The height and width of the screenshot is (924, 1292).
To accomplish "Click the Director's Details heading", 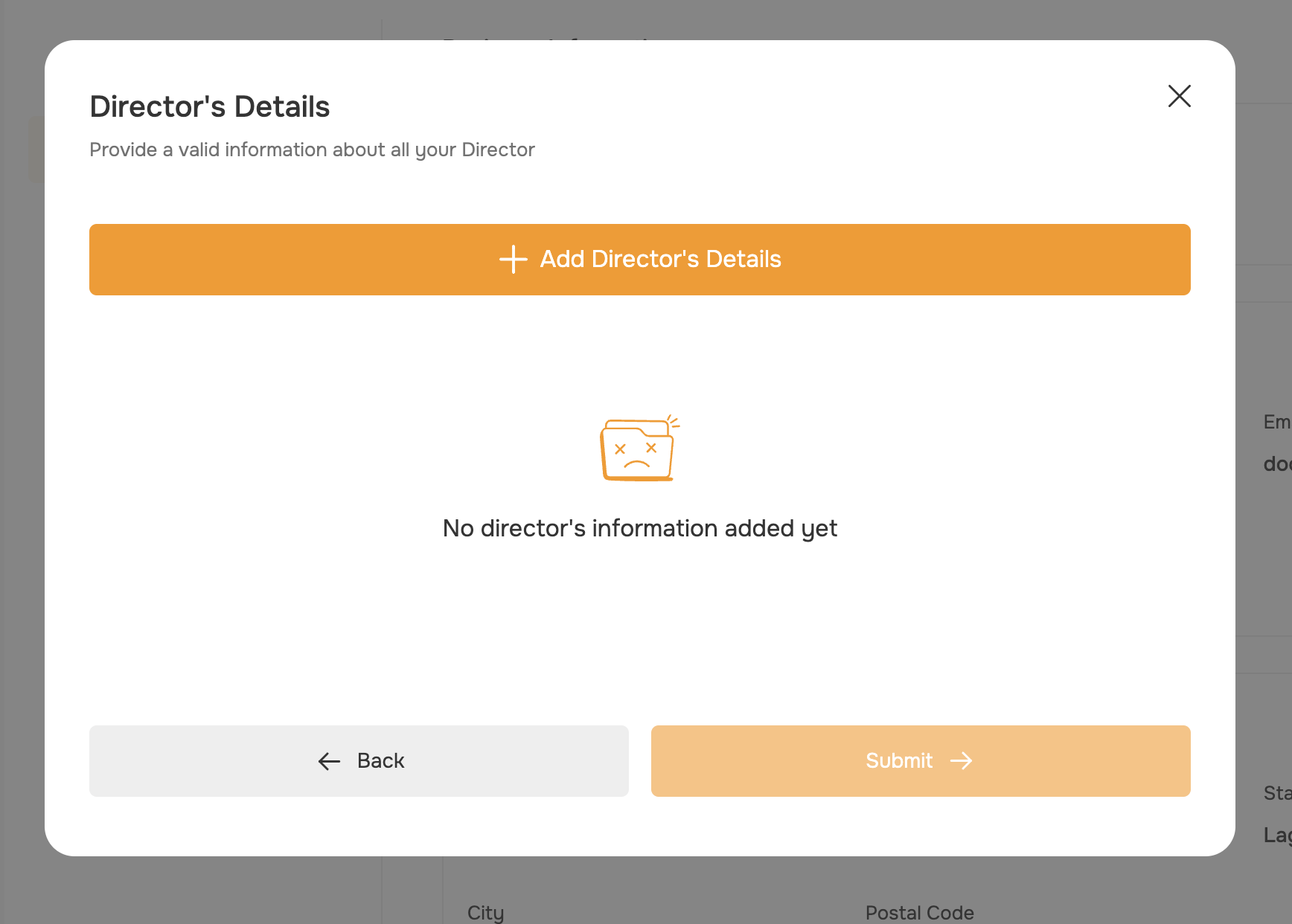I will click(210, 106).
